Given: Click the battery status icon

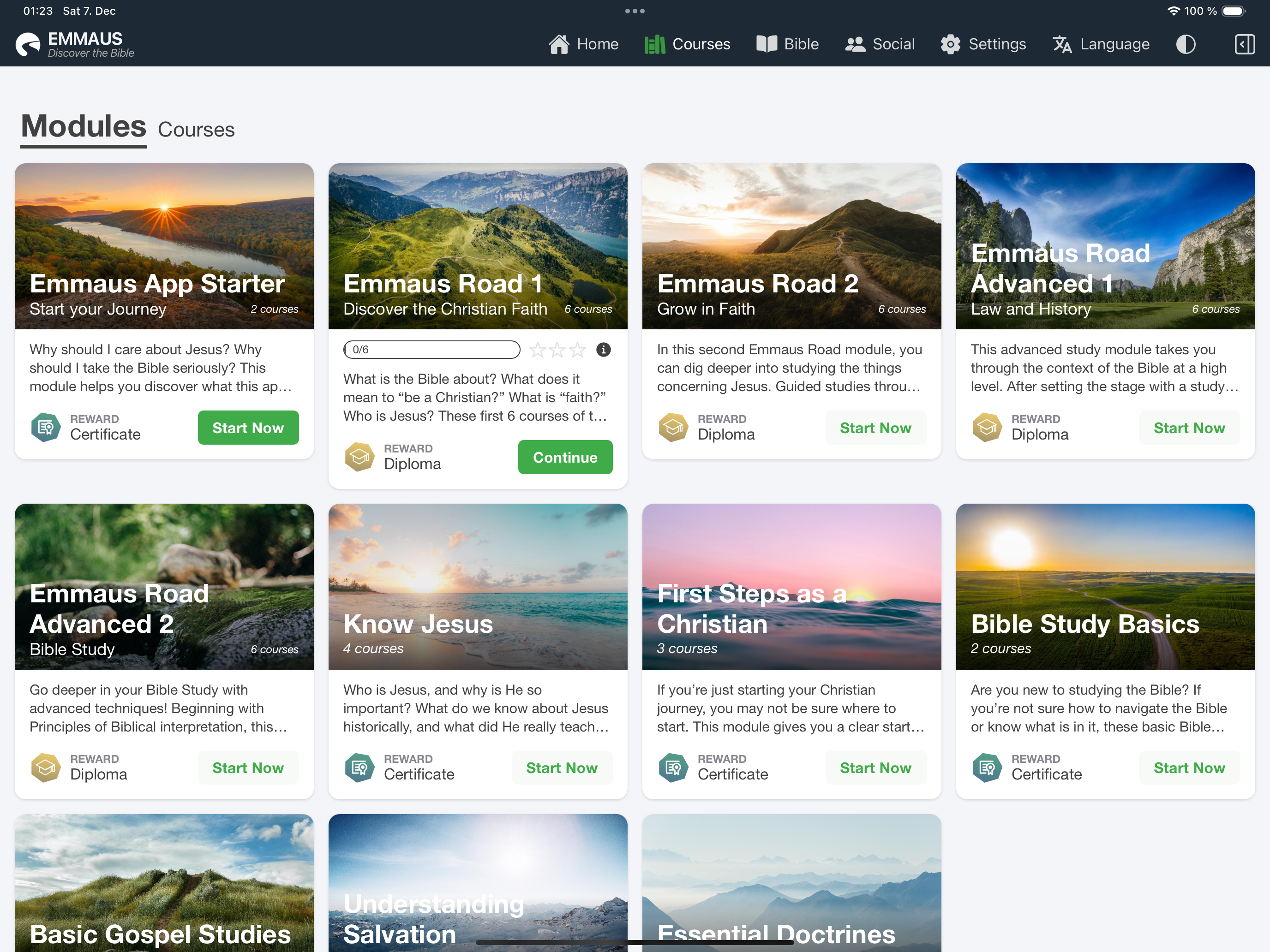Looking at the screenshot, I should (x=1233, y=11).
